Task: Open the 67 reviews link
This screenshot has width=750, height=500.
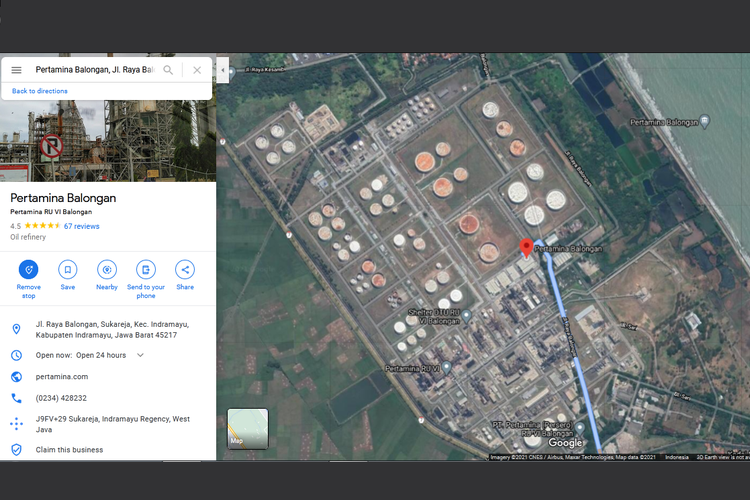Action: pos(81,226)
